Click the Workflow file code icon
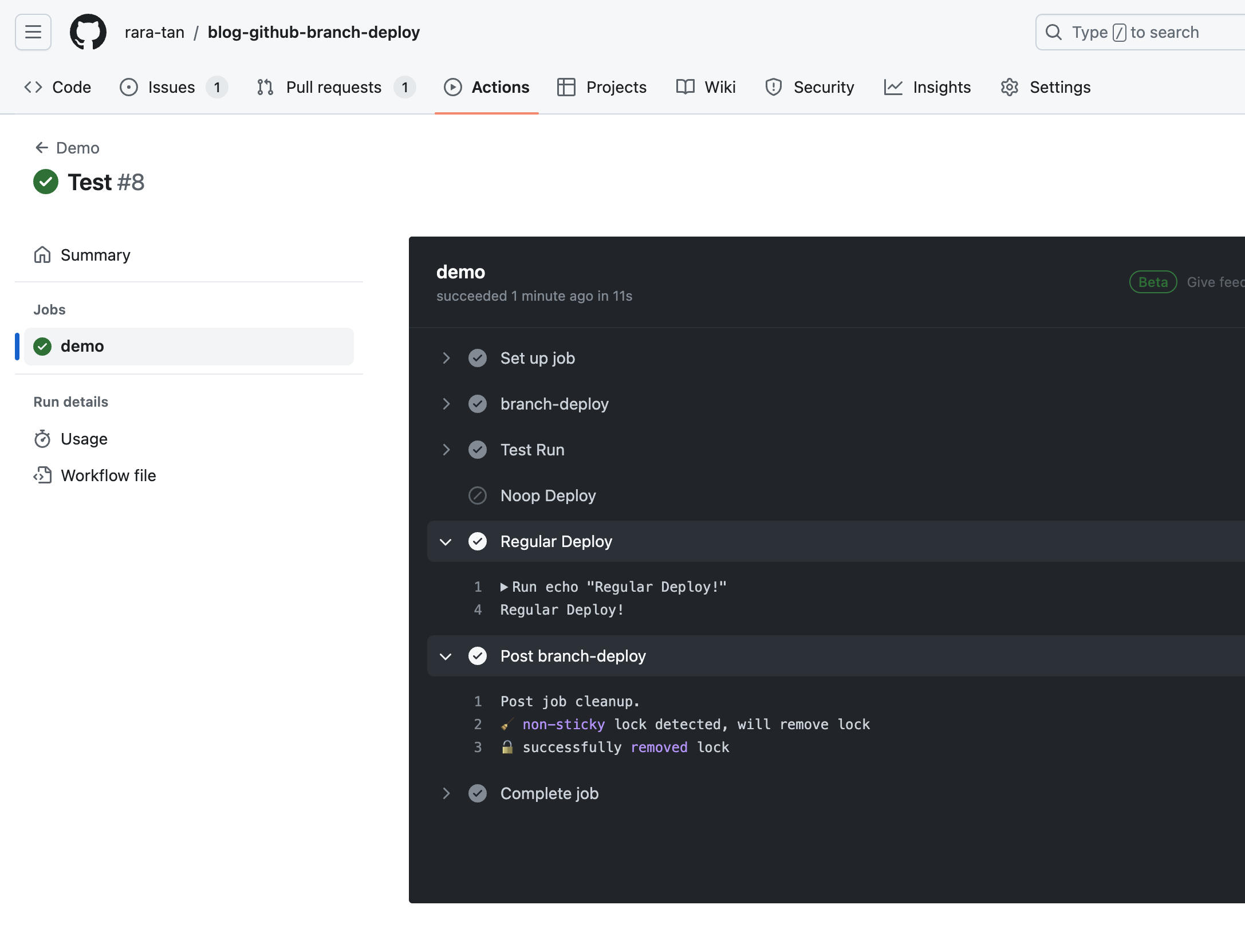The width and height of the screenshot is (1245, 952). 42,475
